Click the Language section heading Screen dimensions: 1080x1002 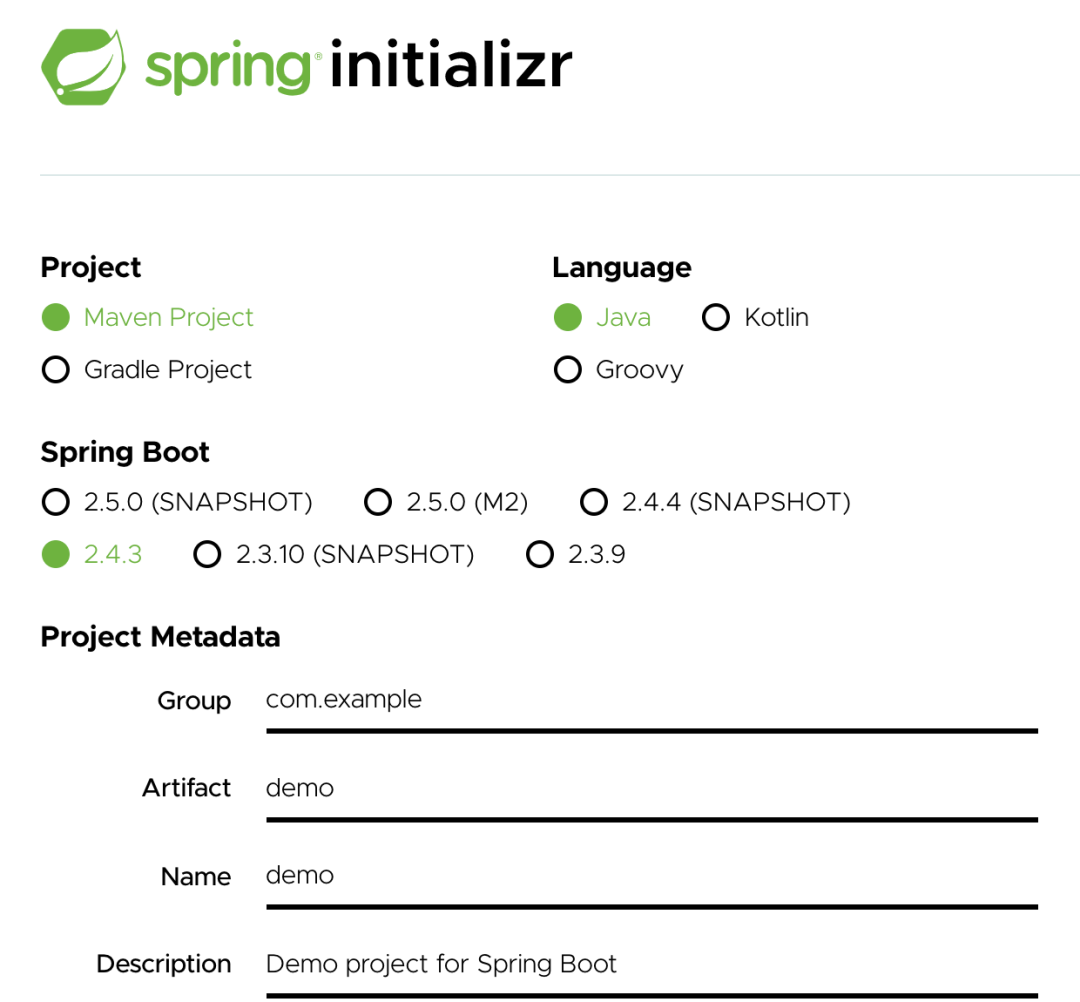621,268
